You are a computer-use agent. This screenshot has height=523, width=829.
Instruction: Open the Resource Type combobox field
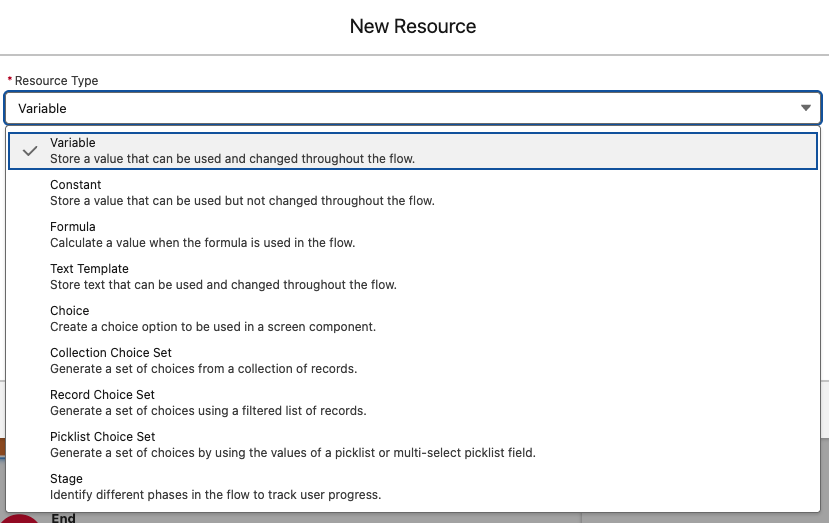pos(400,108)
